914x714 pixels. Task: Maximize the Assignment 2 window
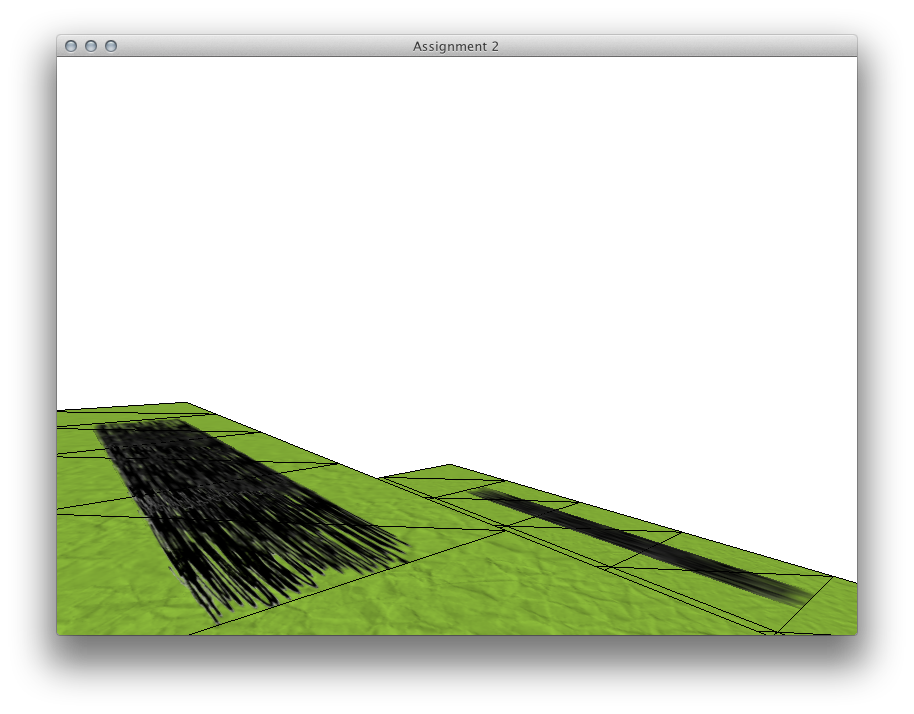[x=111, y=46]
